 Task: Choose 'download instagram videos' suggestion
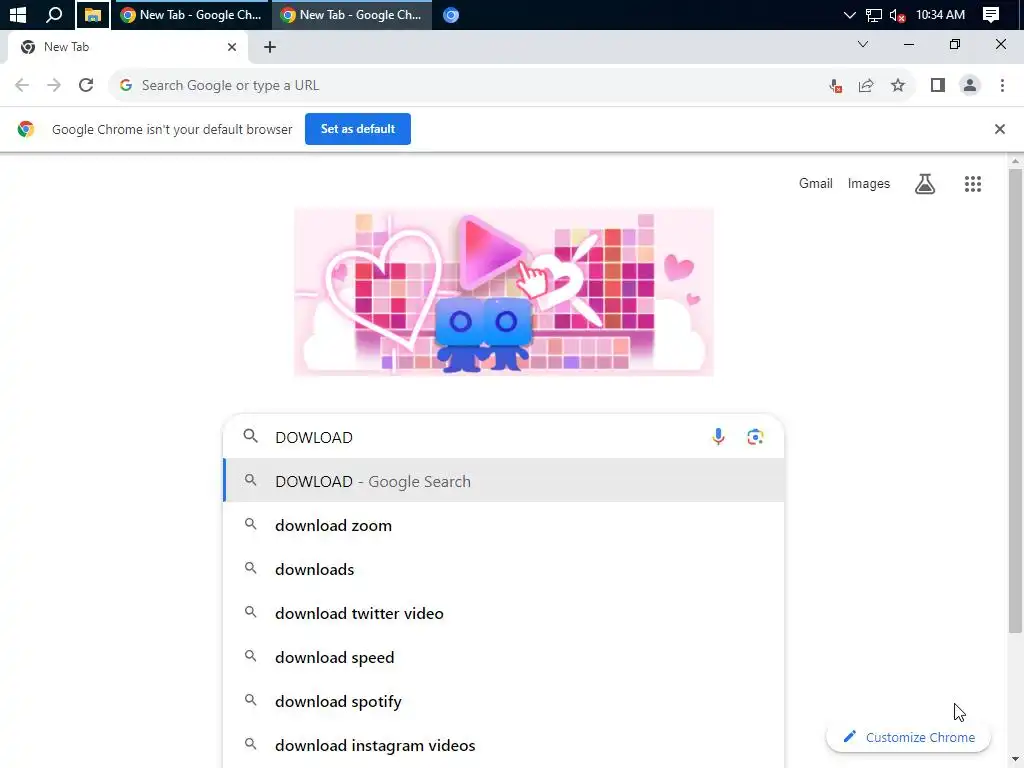click(x=504, y=745)
